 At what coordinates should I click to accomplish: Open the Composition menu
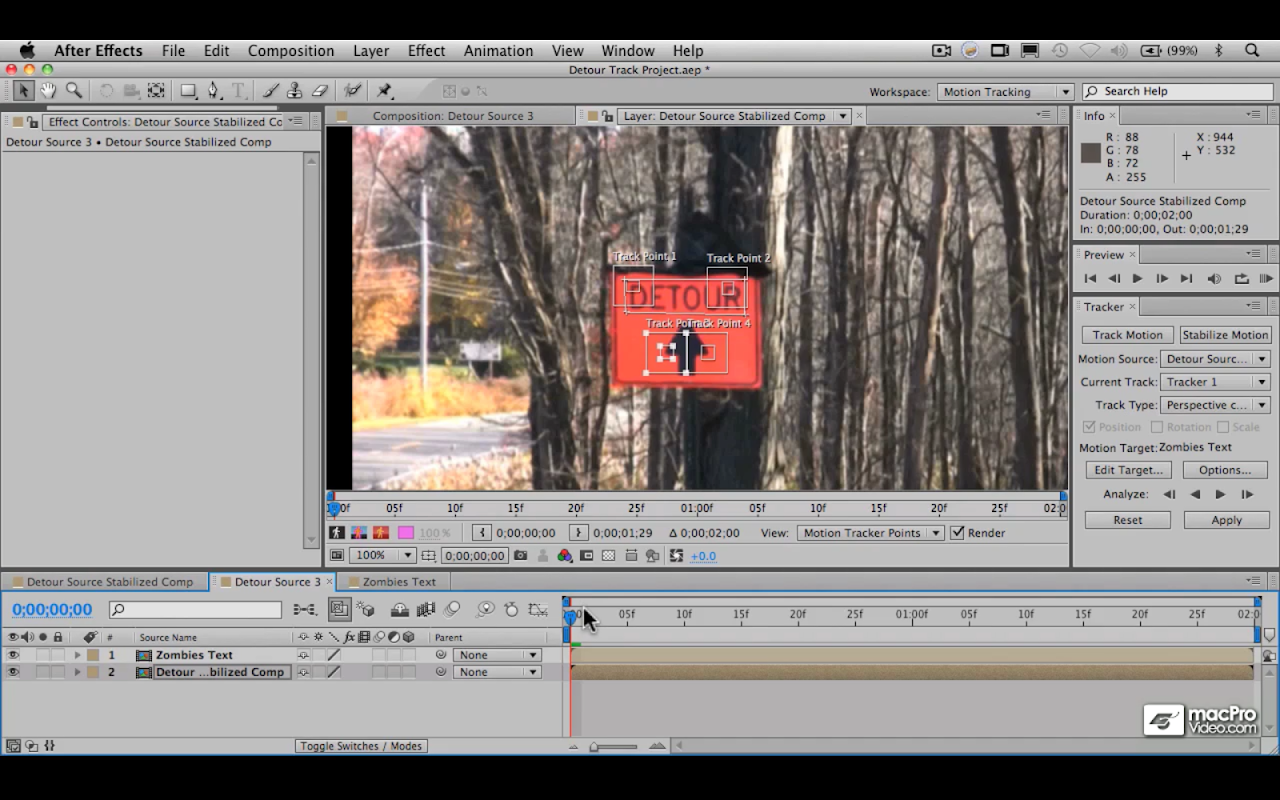coord(291,50)
